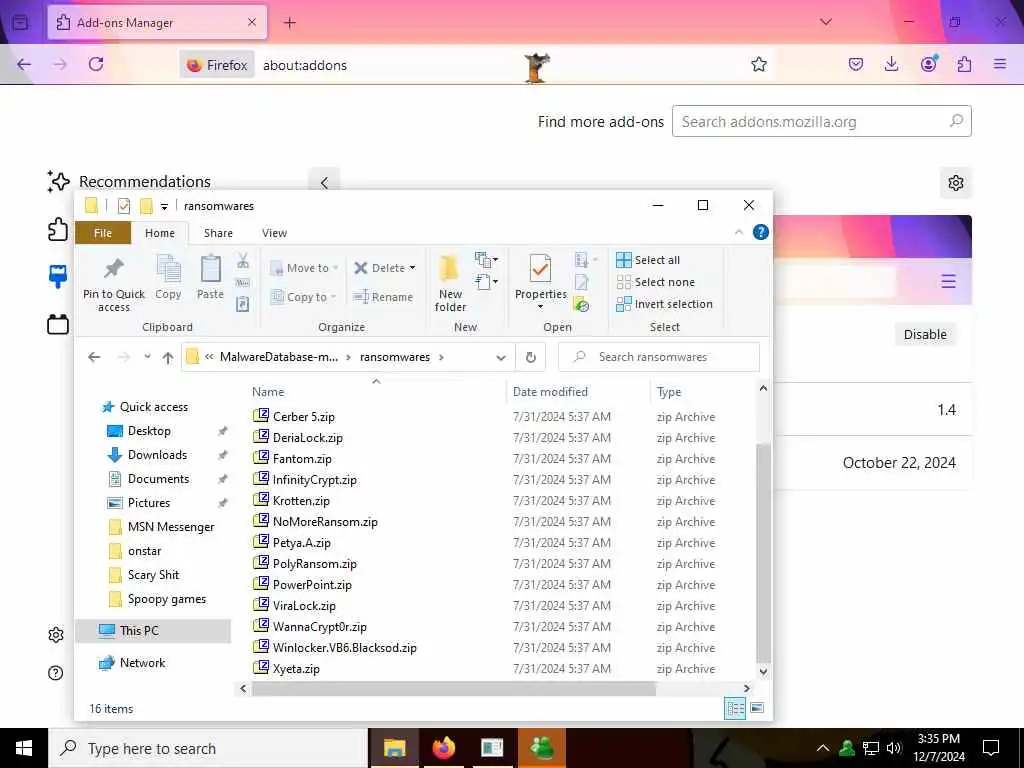1024x768 pixels.
Task: Open Downloads in Quick access
Action: [157, 455]
